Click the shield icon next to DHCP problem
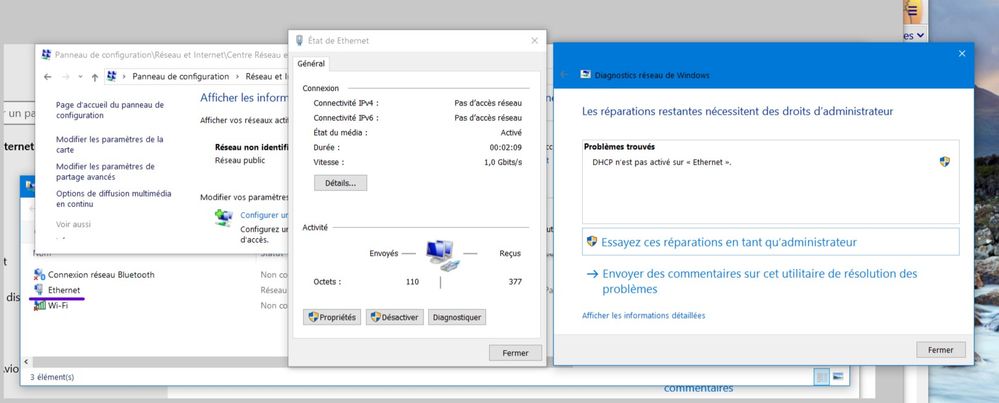This screenshot has width=999, height=403. [945, 162]
